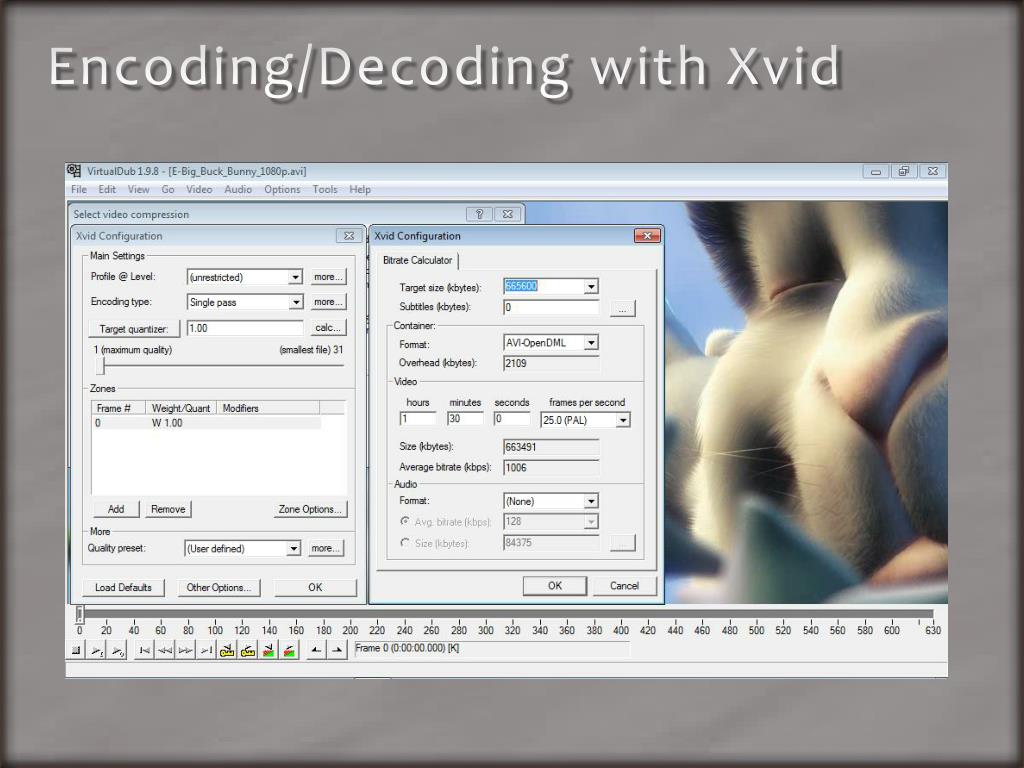Click the Play input video icon

pos(97,650)
